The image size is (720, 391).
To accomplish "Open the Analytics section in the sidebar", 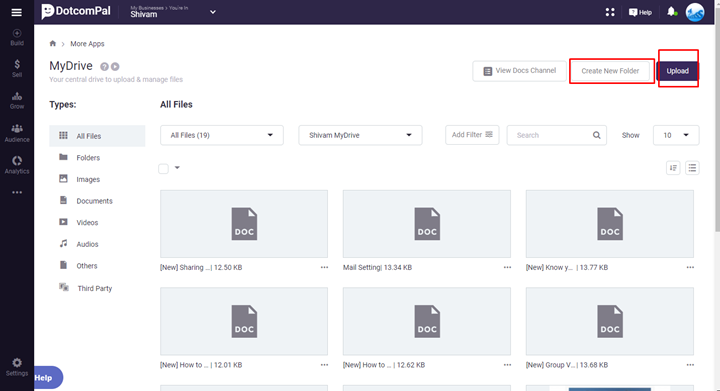I will (17, 165).
